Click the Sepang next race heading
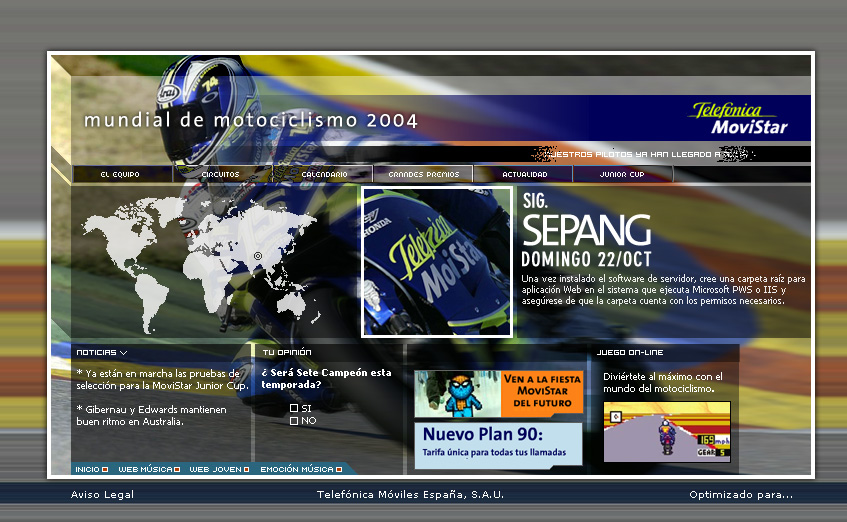Screen dimensions: 847x522 click(x=586, y=230)
